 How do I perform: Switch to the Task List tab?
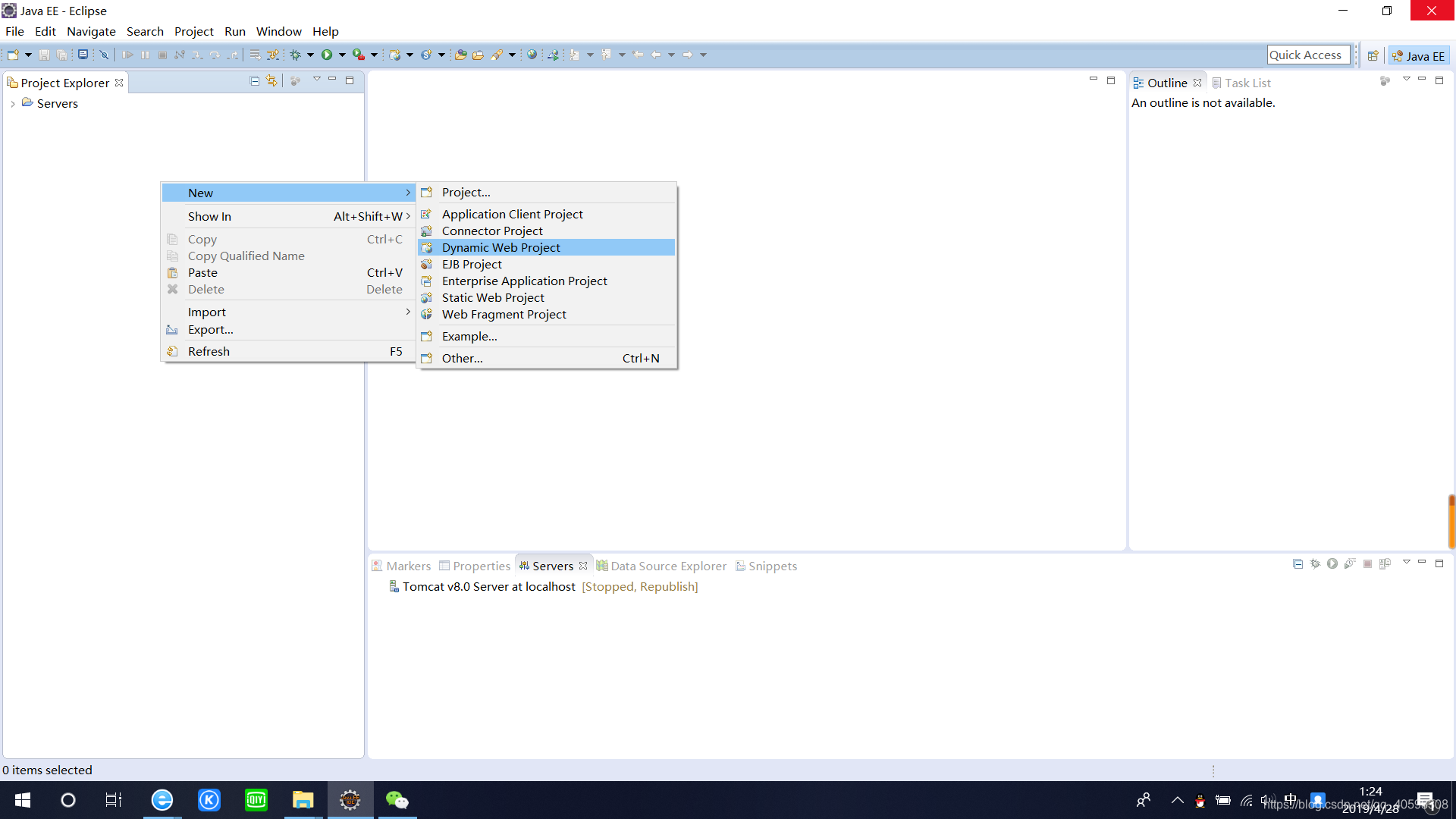1241,83
